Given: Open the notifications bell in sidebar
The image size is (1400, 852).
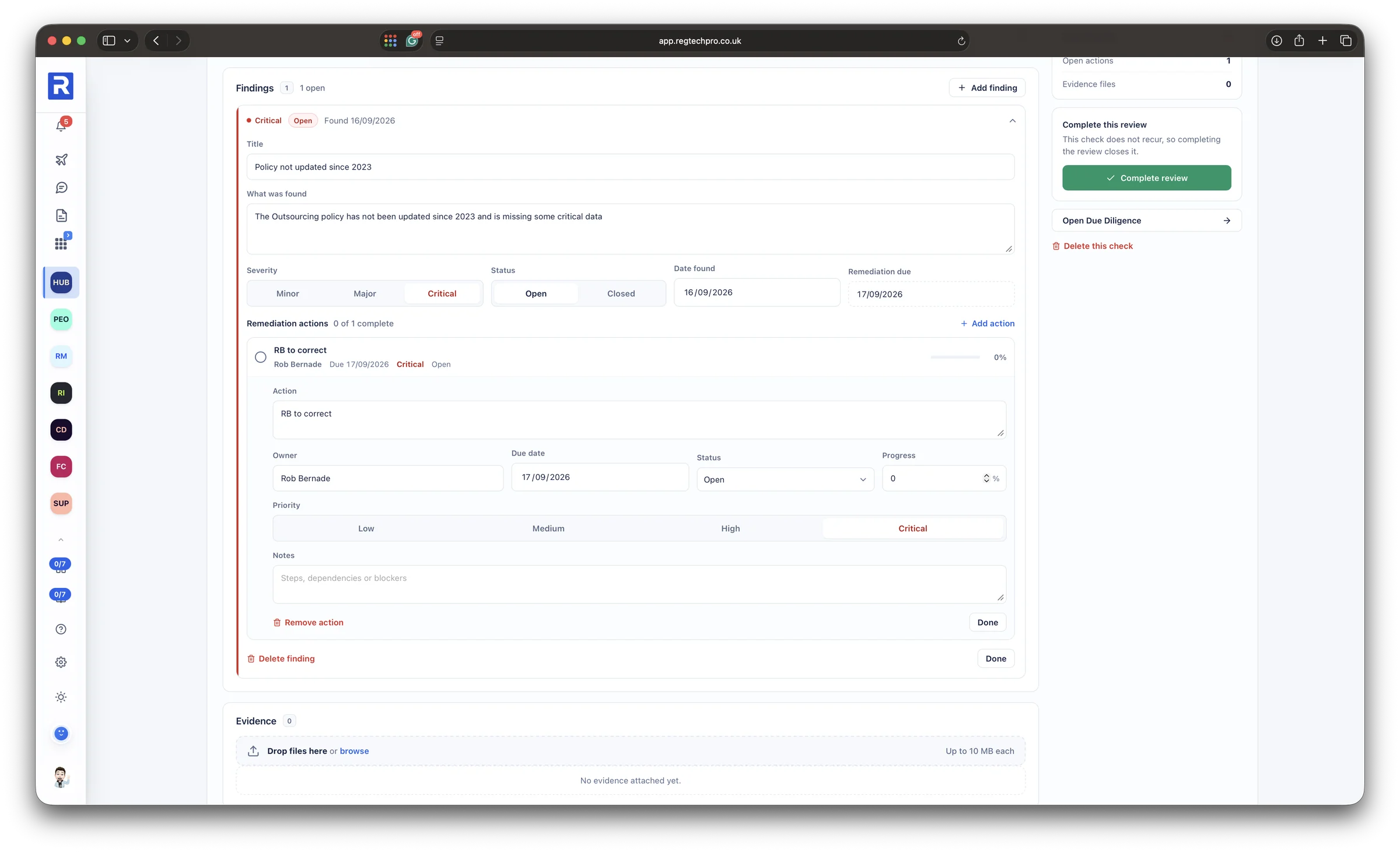Looking at the screenshot, I should 61,125.
